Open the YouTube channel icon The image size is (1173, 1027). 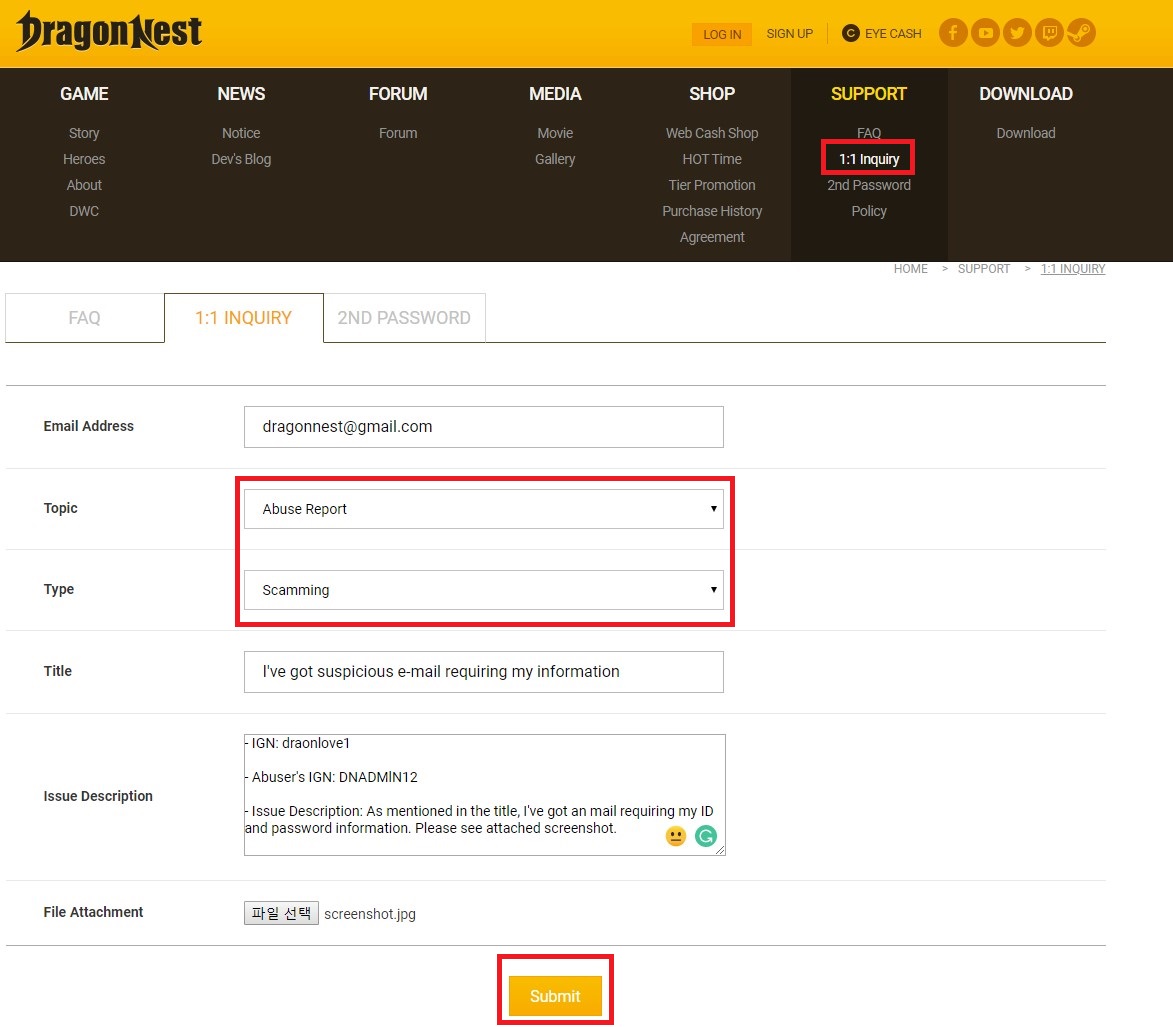click(985, 33)
